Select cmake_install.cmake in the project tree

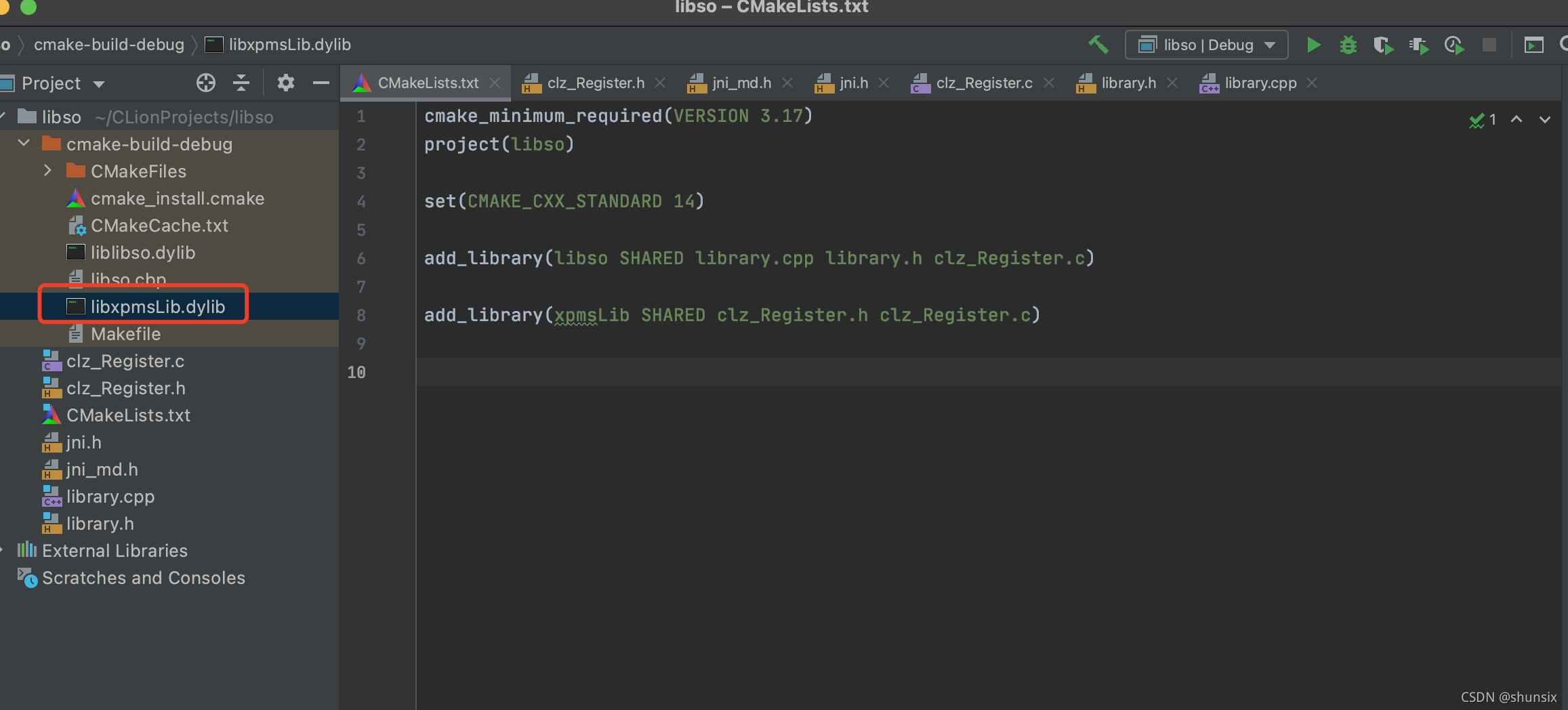[x=169, y=199]
